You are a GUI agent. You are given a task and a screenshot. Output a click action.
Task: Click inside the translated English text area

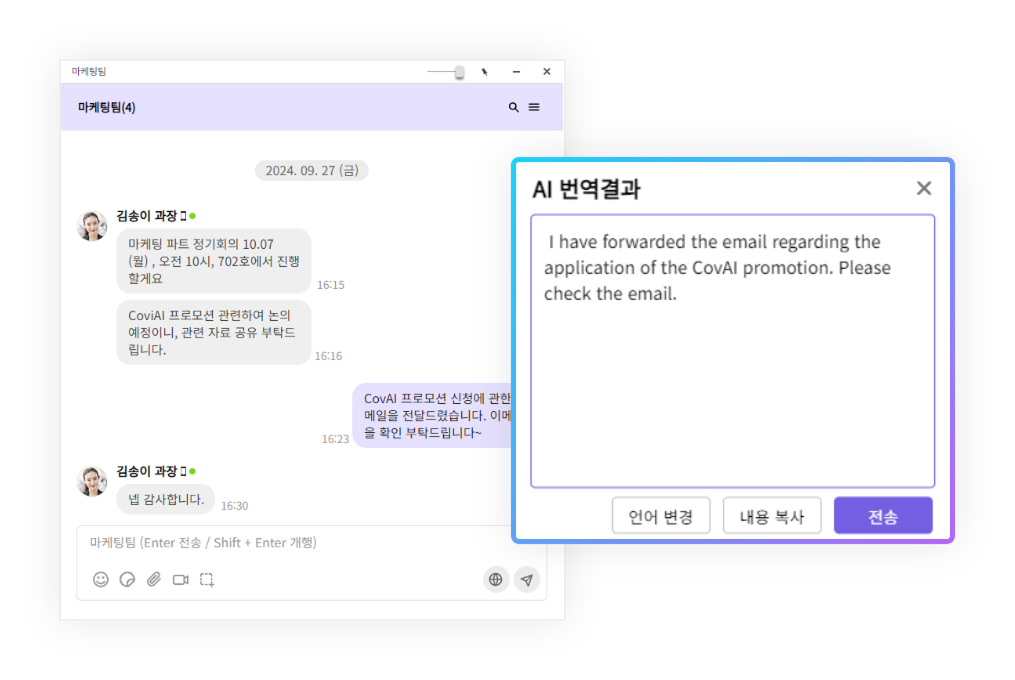click(732, 380)
